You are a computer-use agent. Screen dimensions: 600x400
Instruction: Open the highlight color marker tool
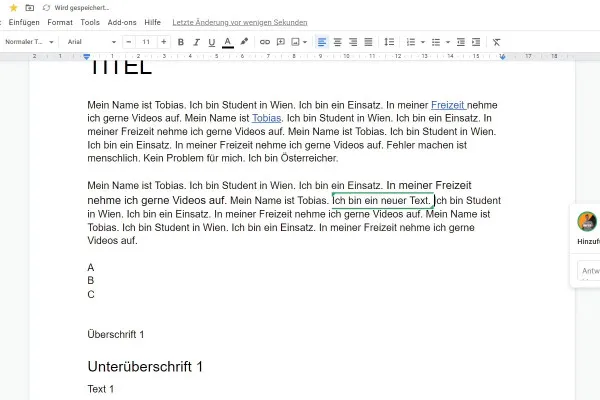[244, 42]
